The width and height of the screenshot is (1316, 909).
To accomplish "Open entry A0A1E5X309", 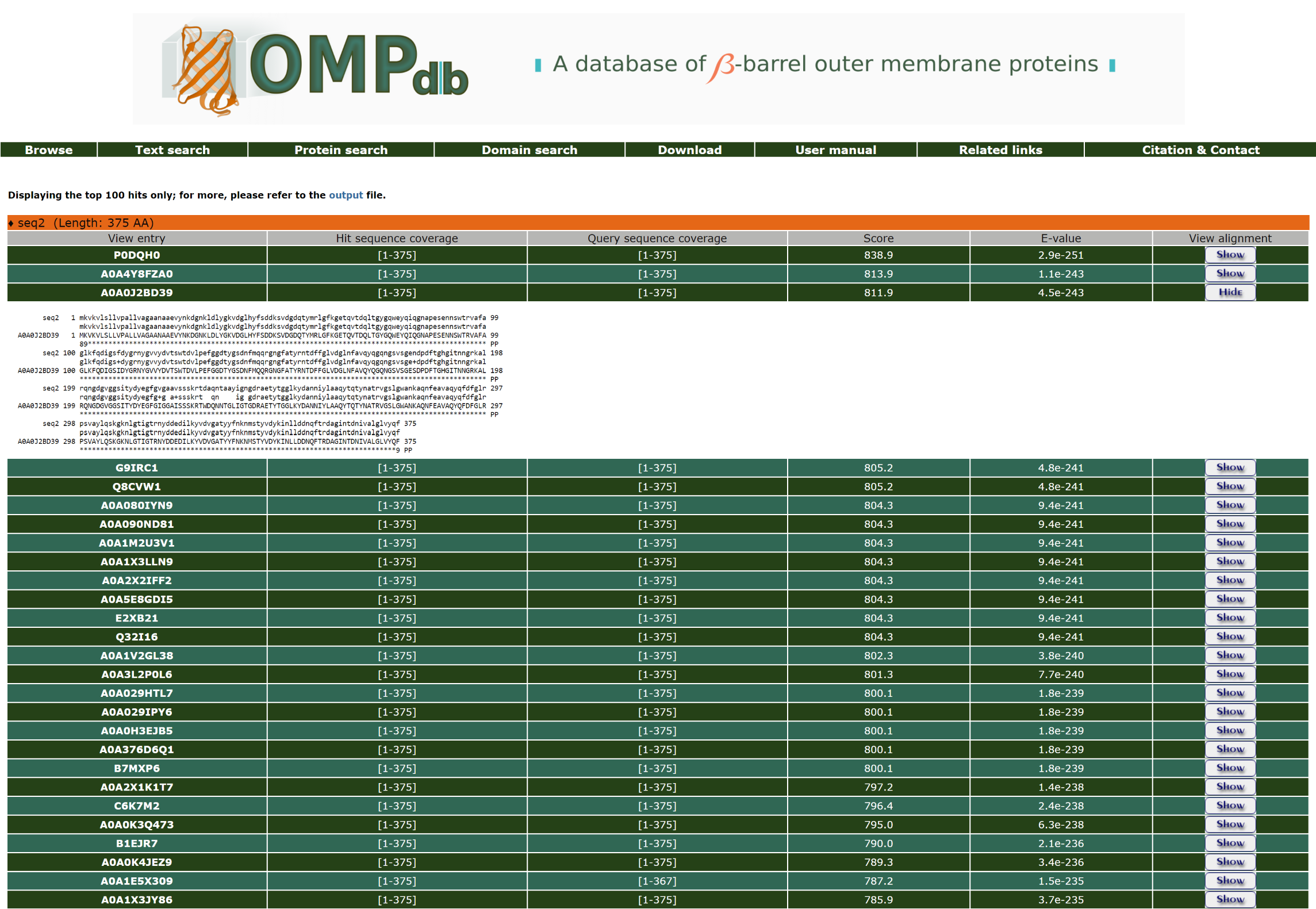I will coord(137,881).
